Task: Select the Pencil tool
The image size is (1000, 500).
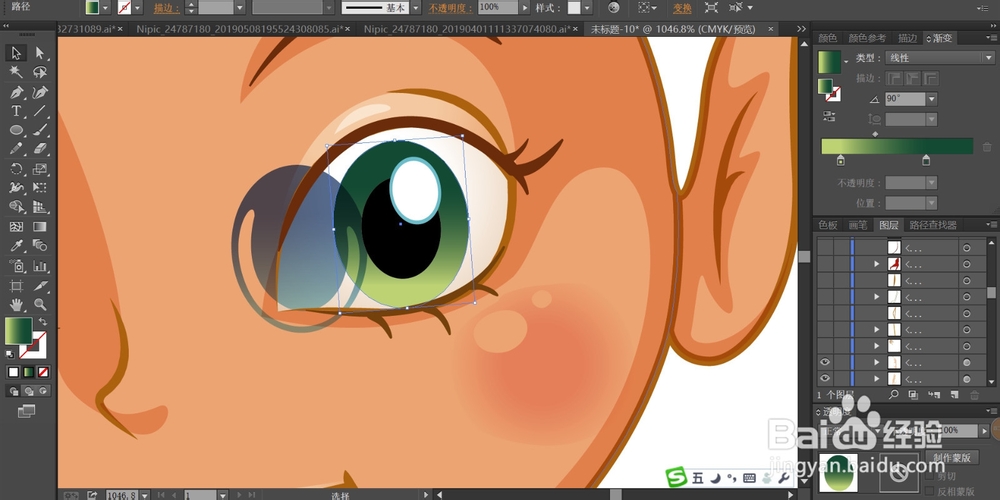Action: (16, 149)
